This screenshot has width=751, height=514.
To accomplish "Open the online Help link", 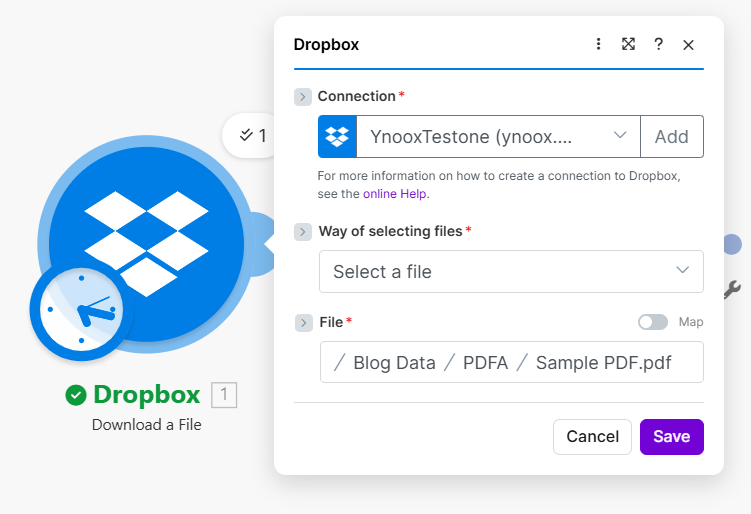I will (395, 194).
